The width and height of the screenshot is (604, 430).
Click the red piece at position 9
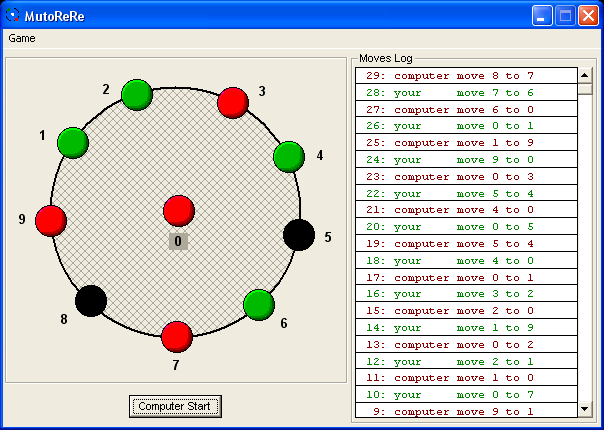[x=51, y=220]
